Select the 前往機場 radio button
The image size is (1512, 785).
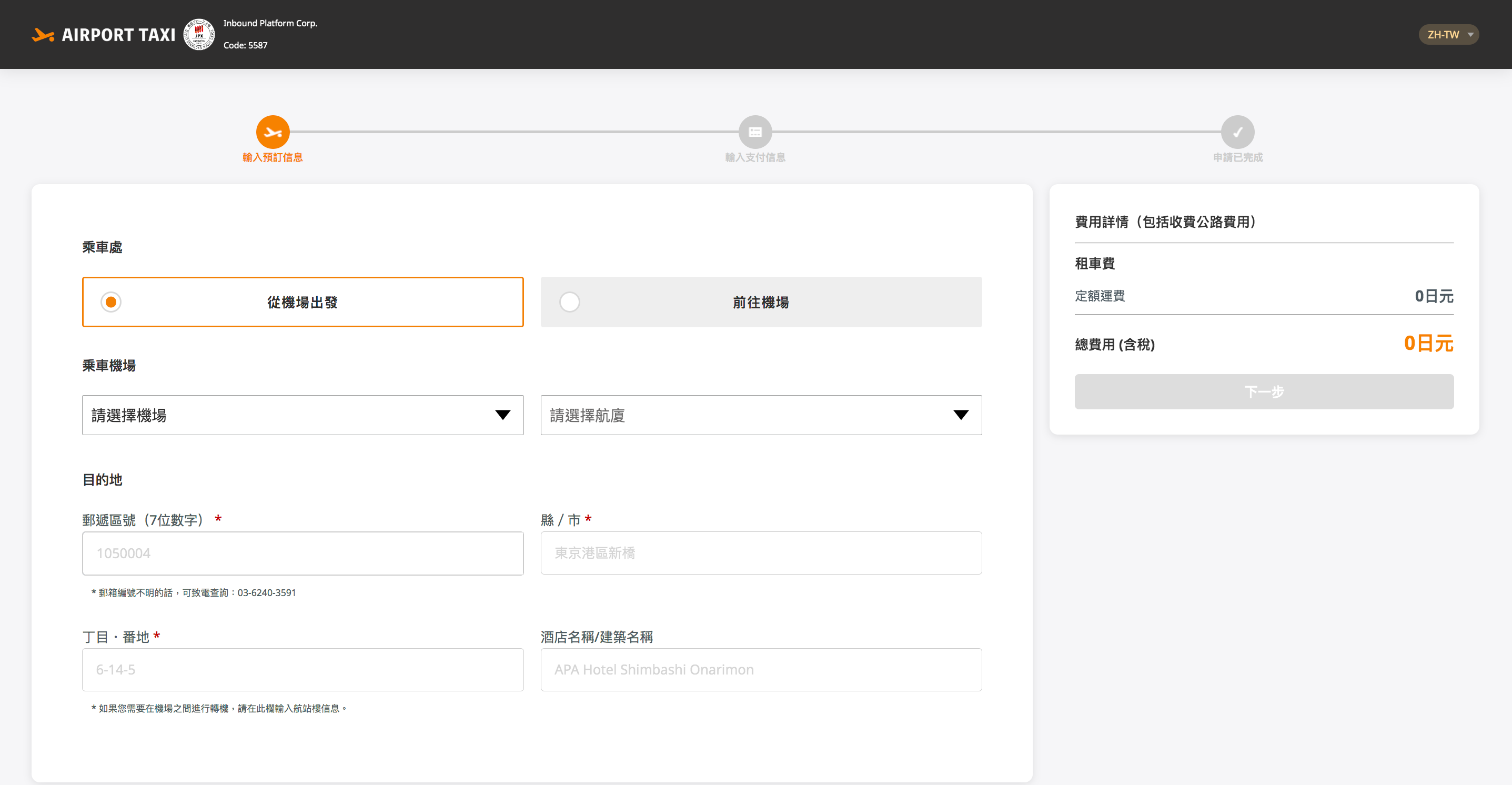point(569,302)
